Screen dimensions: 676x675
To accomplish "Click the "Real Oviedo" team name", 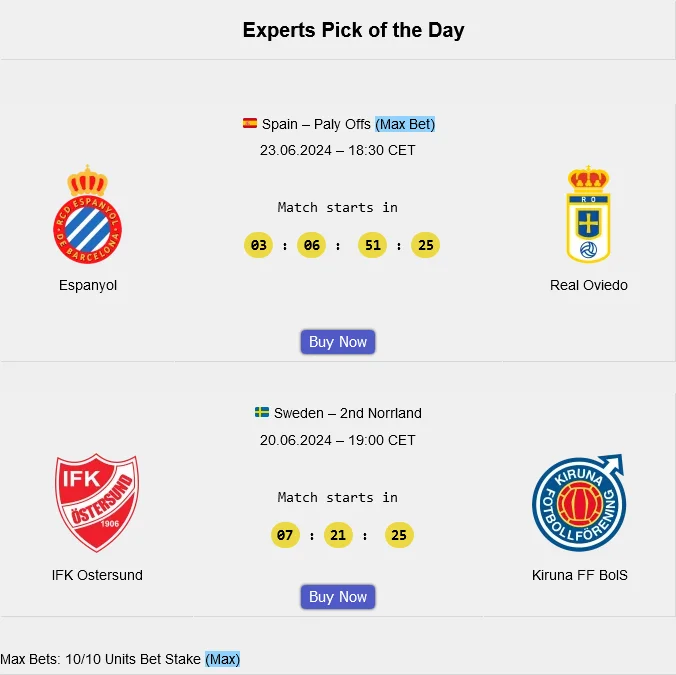I will click(x=589, y=285).
